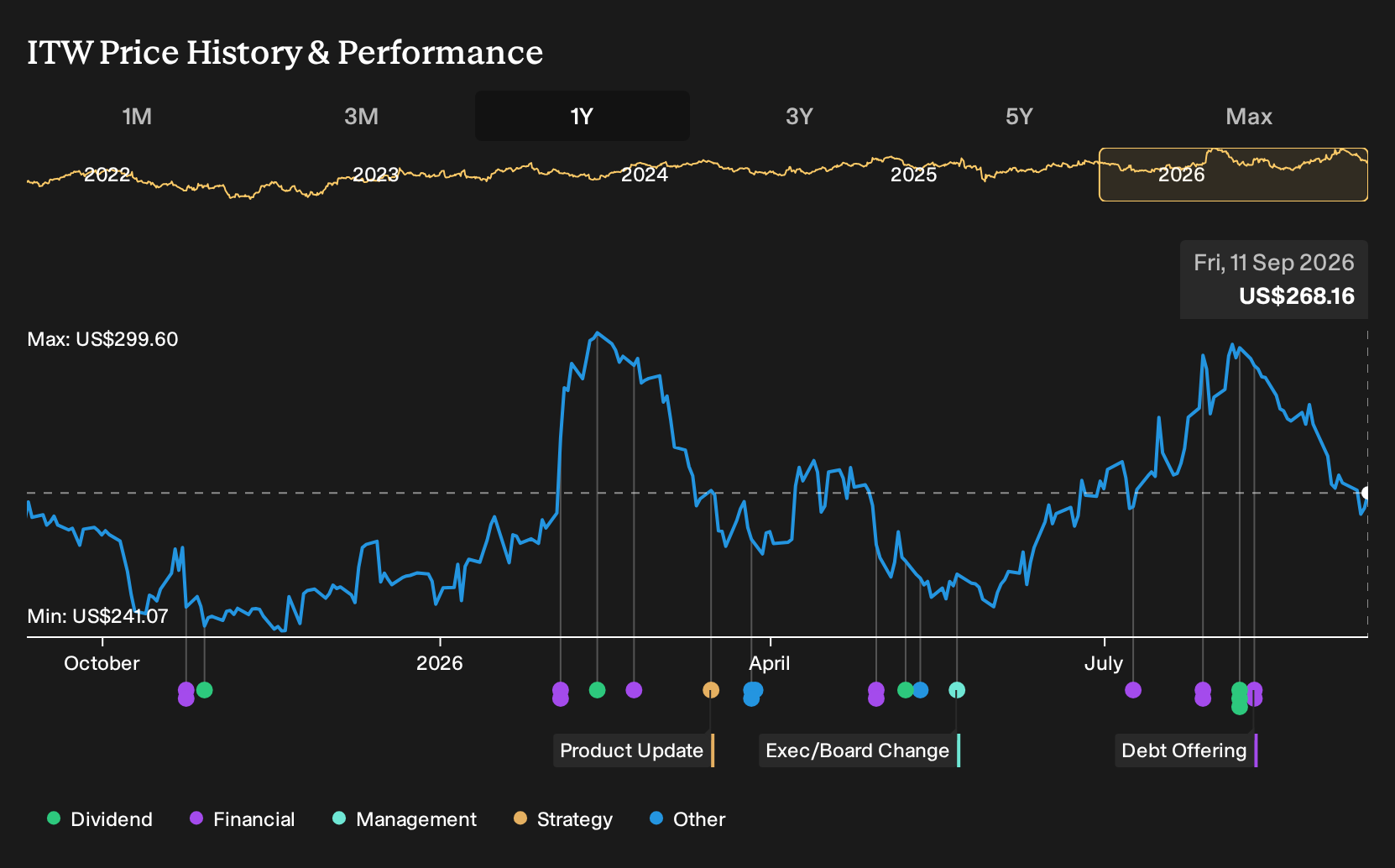
Task: Select the 3M time range tab
Action: coord(361,117)
